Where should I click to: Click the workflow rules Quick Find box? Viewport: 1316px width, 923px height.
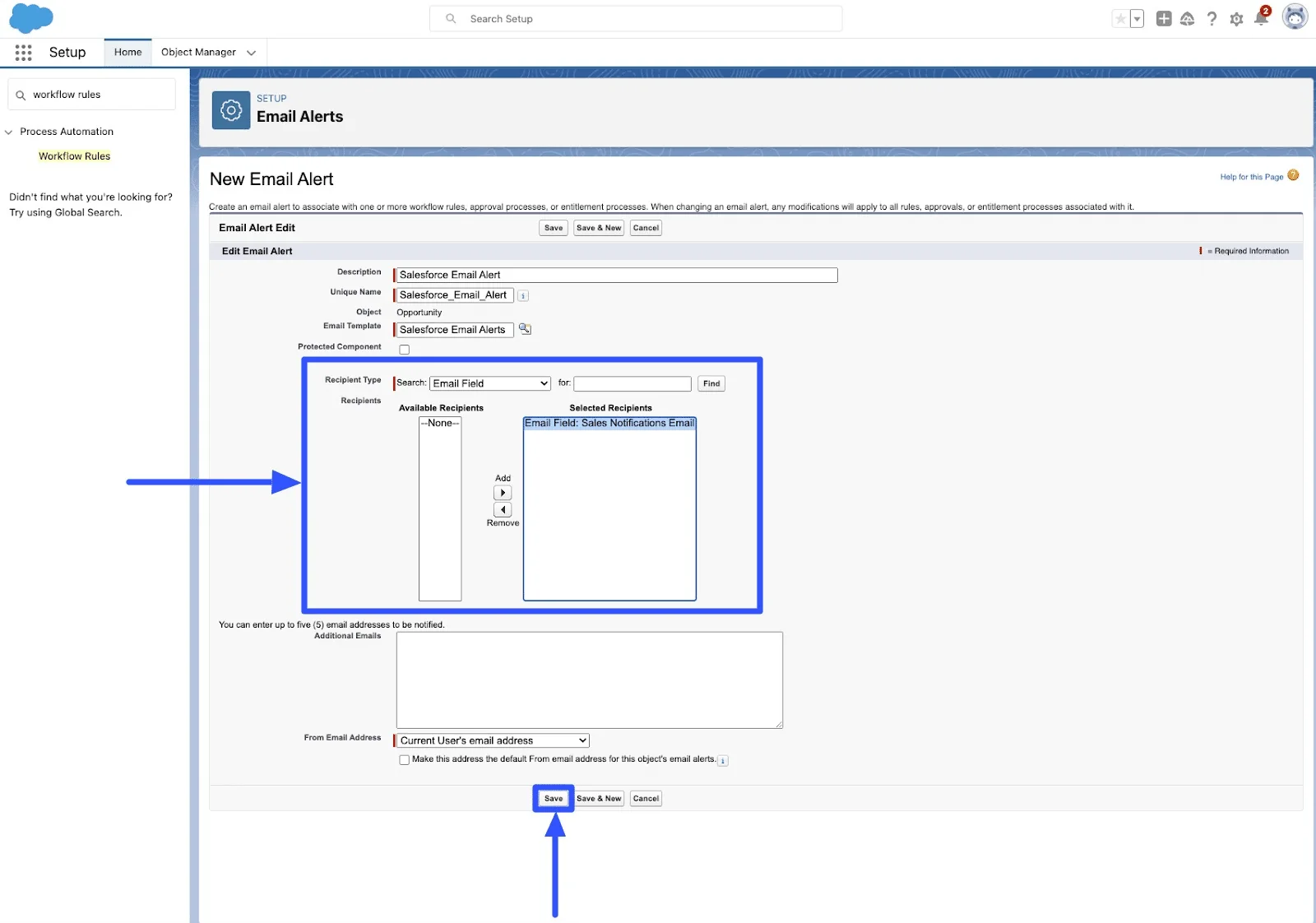pos(91,95)
